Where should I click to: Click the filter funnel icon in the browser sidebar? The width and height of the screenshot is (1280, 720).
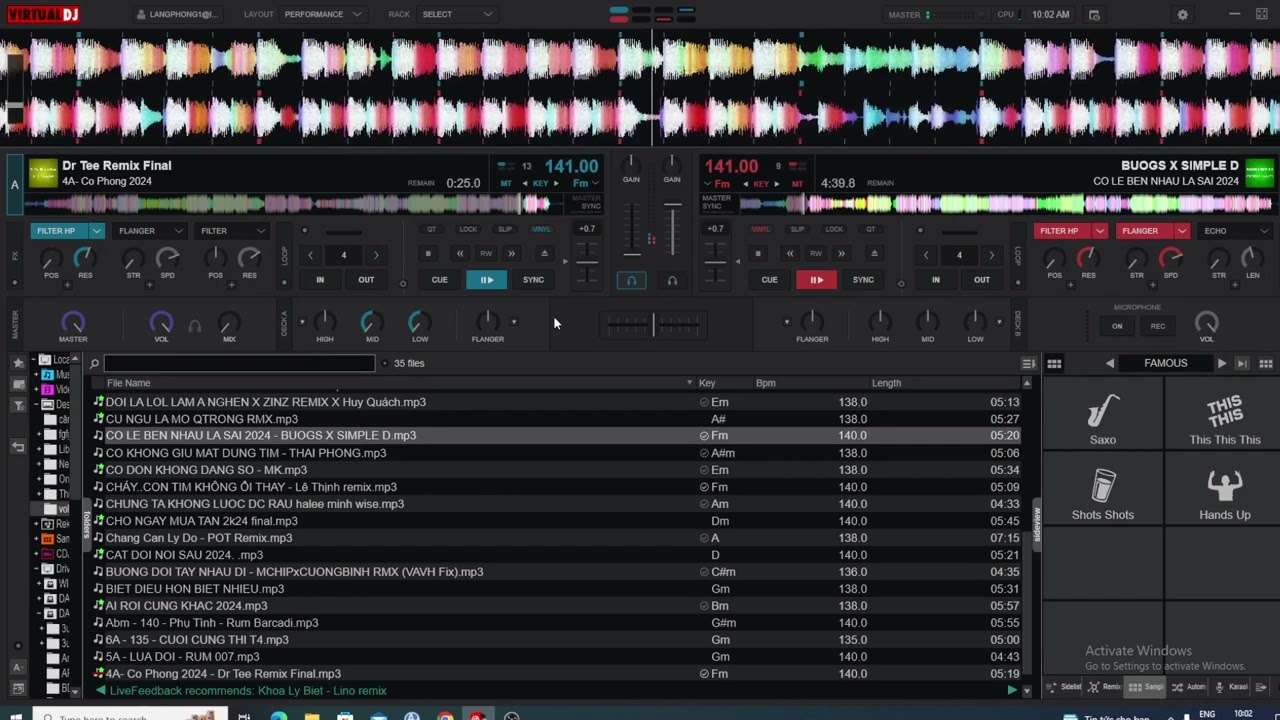[x=18, y=405]
